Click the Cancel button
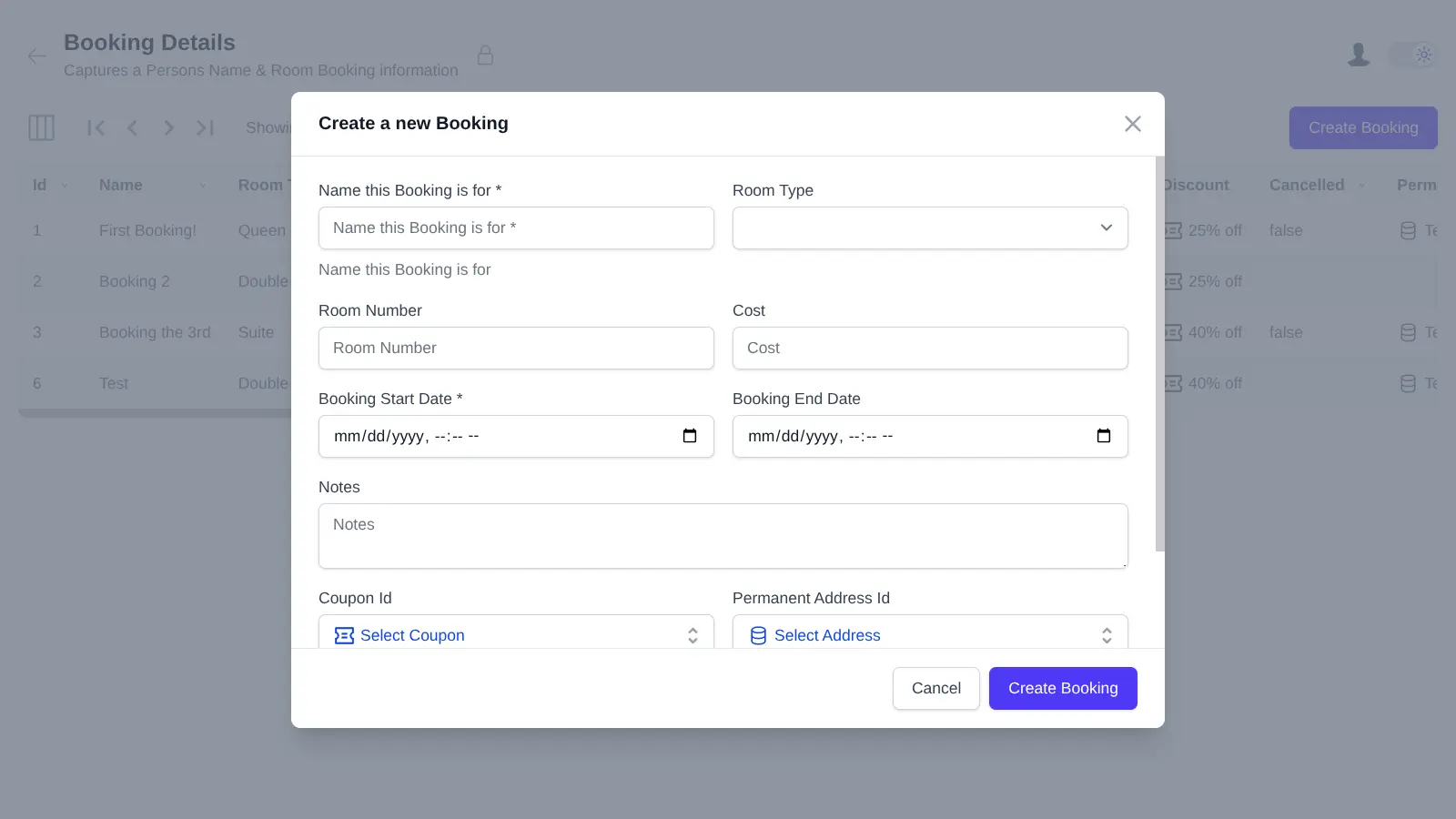Image resolution: width=1456 pixels, height=819 pixels. 935,688
